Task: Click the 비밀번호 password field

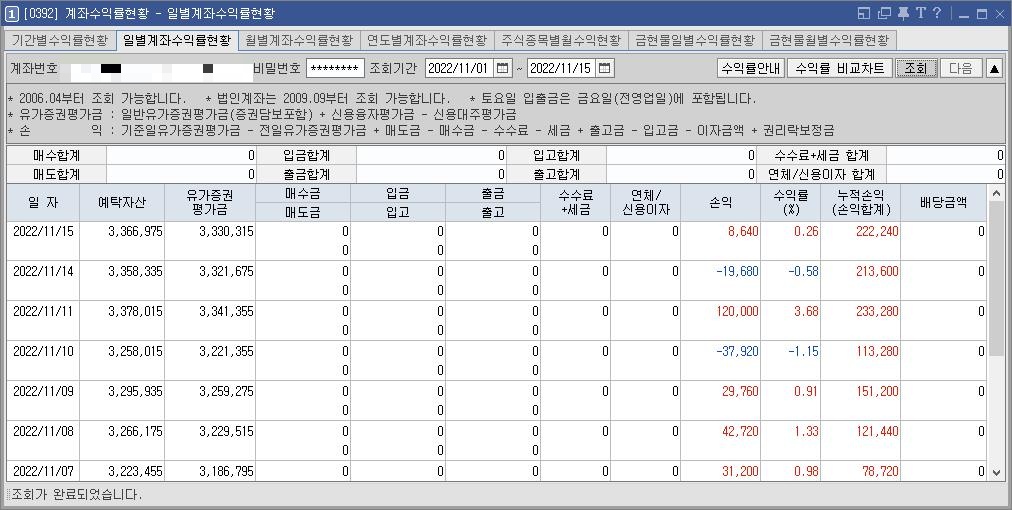Action: pyautogui.click(x=335, y=68)
